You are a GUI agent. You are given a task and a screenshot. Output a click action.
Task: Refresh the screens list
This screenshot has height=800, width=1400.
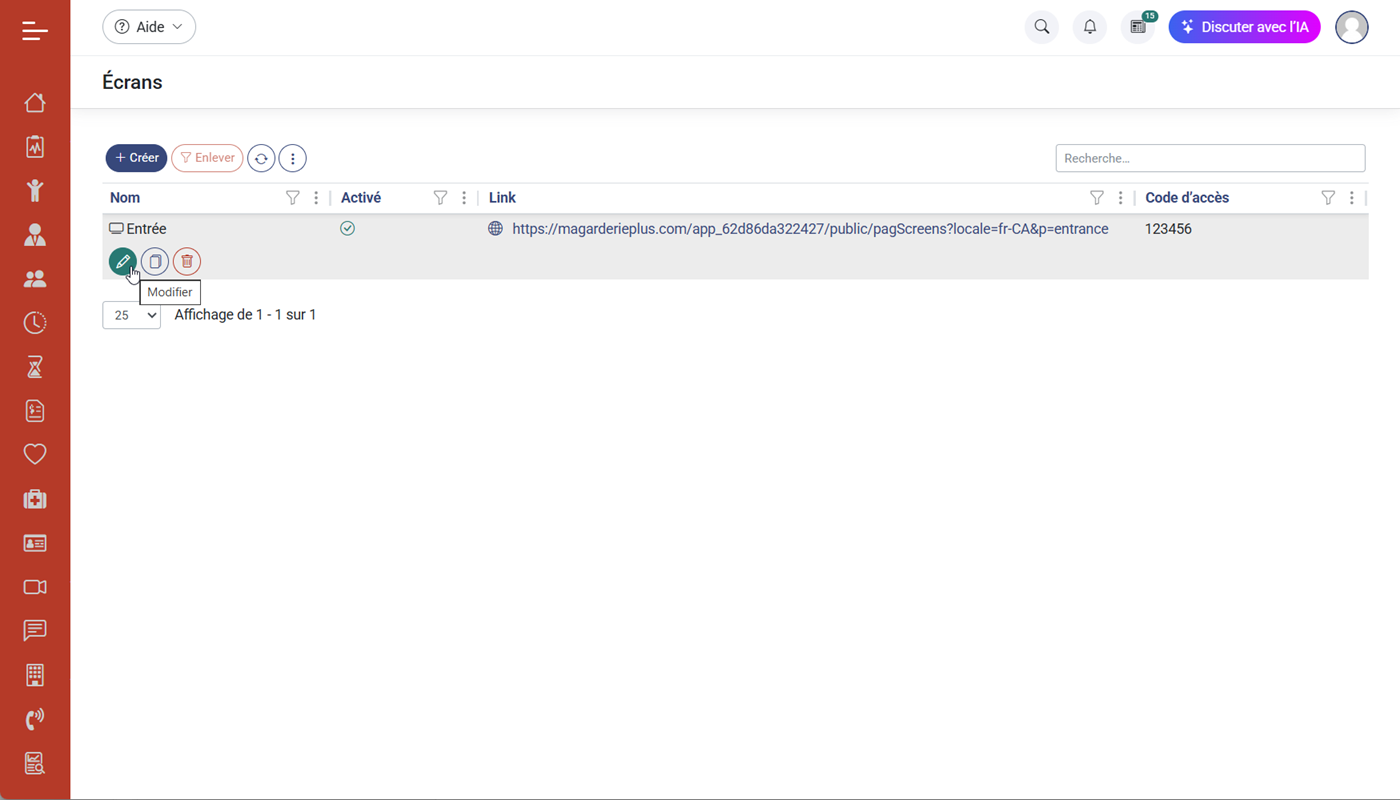(x=261, y=158)
